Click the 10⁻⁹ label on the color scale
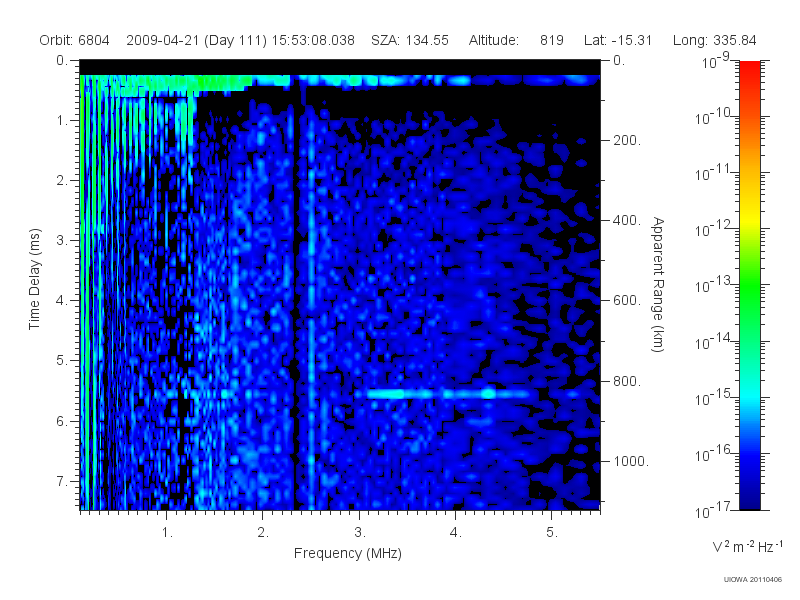The image size is (800, 600). tap(716, 61)
